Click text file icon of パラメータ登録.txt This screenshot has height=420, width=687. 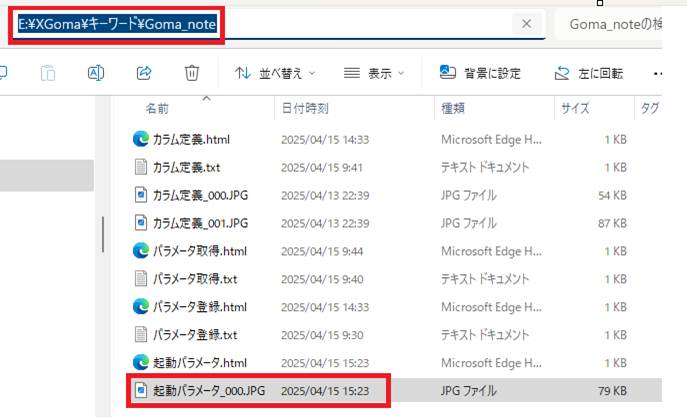click(x=141, y=335)
